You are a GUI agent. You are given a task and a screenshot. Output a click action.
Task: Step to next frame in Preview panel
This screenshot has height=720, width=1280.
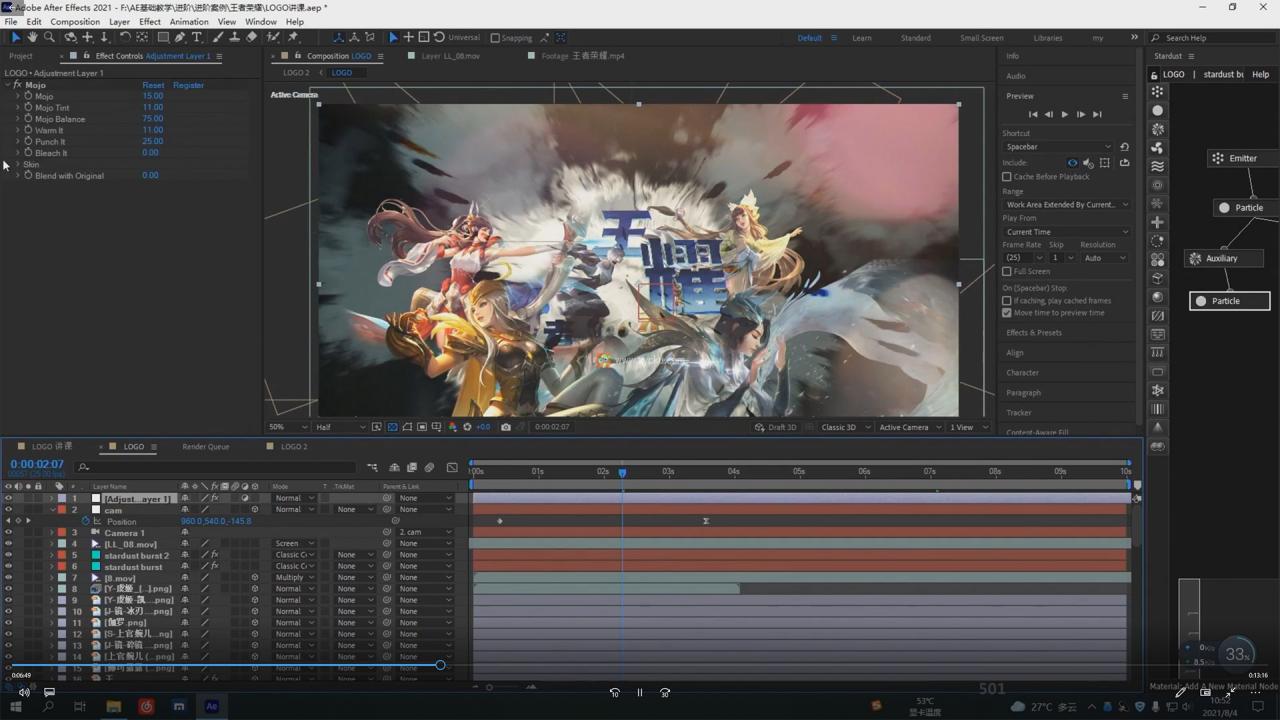tap(1081, 114)
